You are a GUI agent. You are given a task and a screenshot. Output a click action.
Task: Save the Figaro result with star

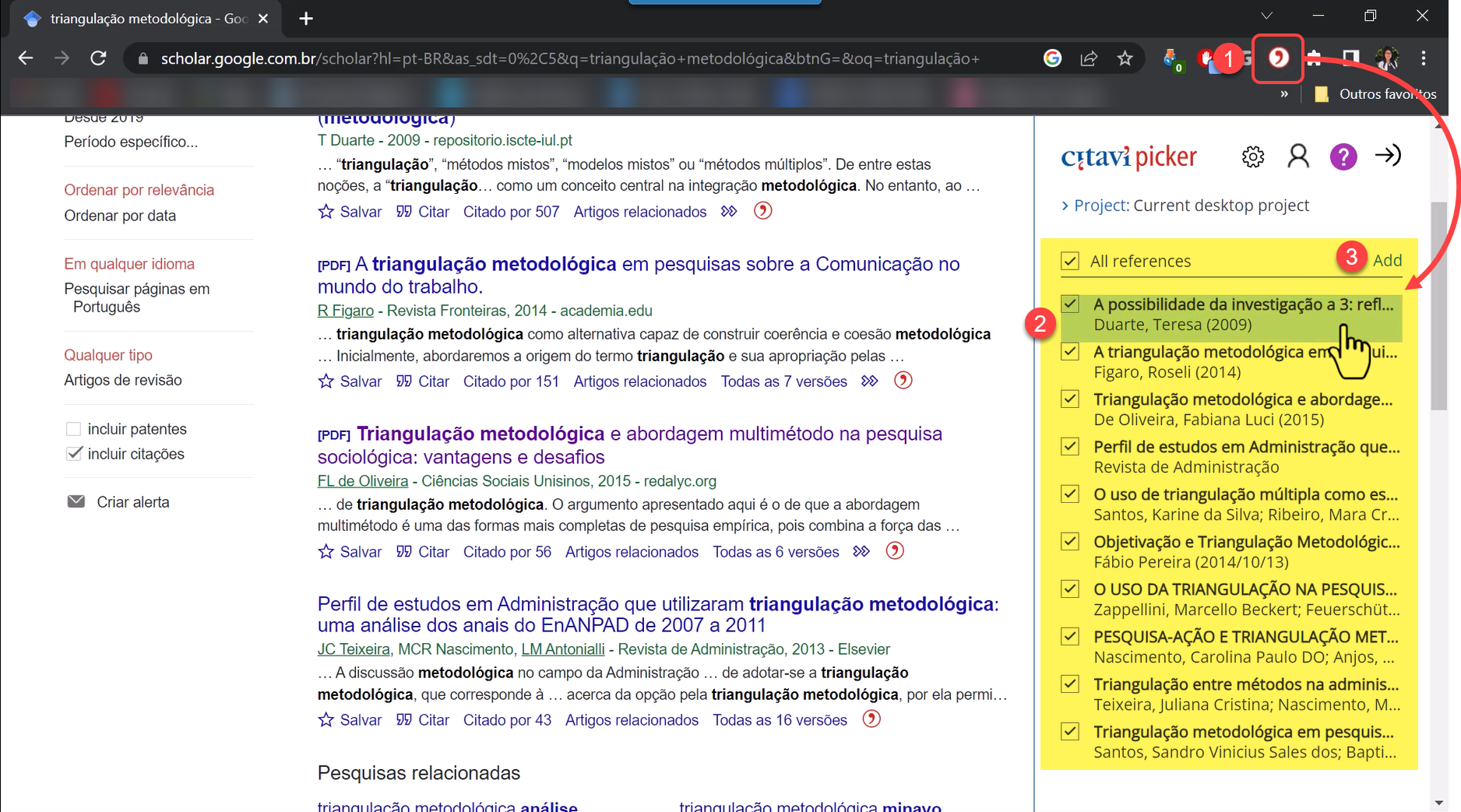[x=350, y=381]
